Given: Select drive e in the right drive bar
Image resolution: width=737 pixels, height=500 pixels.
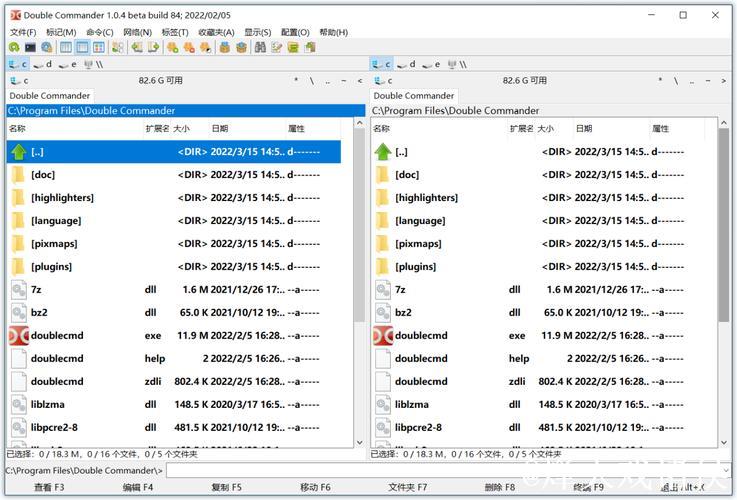Looking at the screenshot, I should tap(431, 64).
